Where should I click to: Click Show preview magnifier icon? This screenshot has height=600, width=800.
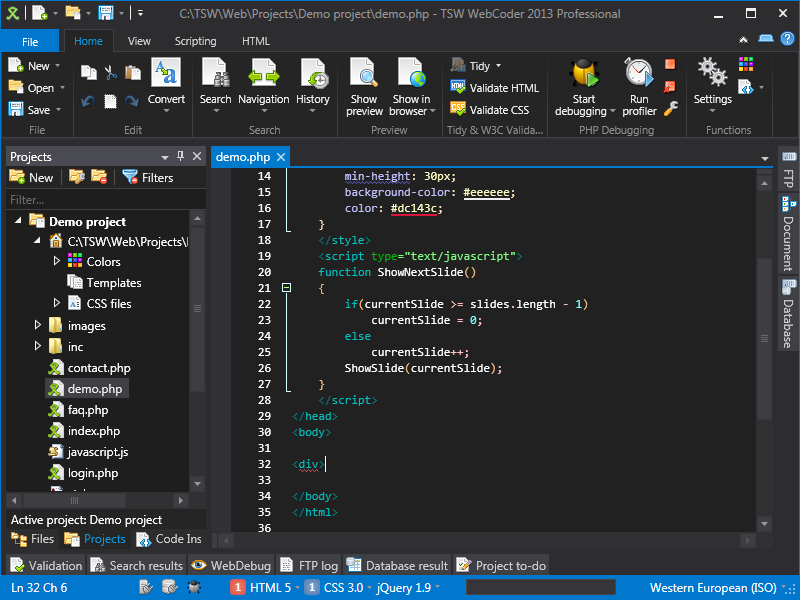tap(364, 74)
